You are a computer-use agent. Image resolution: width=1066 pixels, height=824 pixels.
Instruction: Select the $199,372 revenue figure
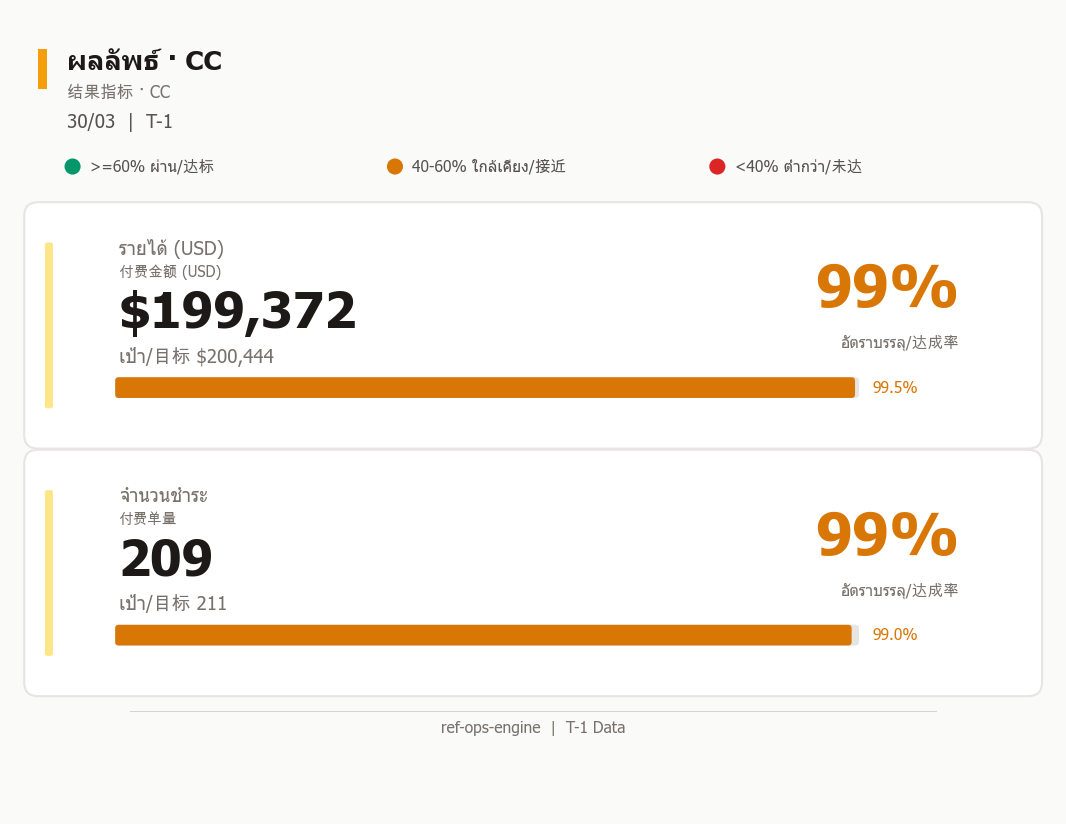coord(237,311)
